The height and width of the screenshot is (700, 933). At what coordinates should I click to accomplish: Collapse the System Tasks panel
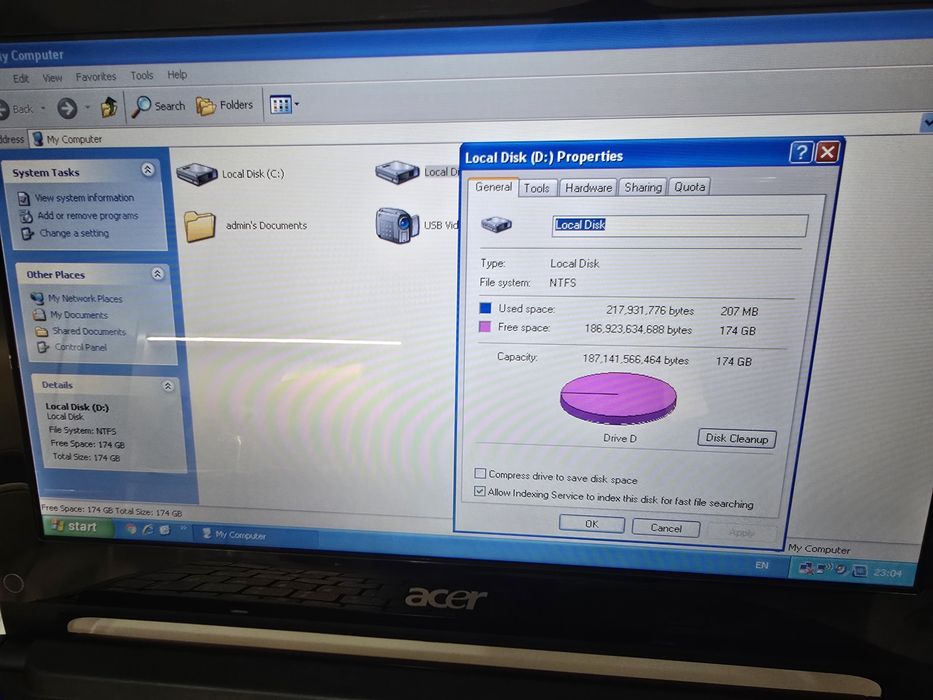pyautogui.click(x=148, y=170)
